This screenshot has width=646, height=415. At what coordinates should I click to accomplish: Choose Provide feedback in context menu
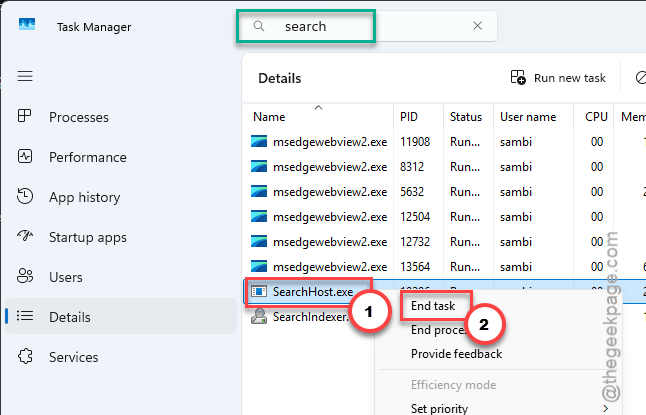point(456,354)
